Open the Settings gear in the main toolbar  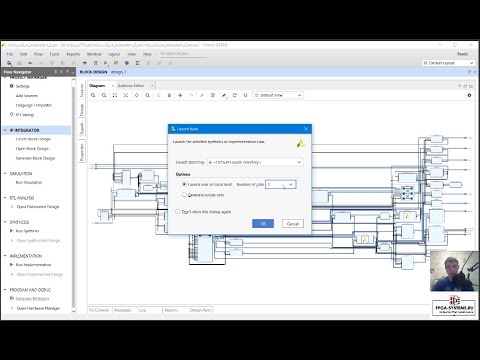[x=127, y=63]
